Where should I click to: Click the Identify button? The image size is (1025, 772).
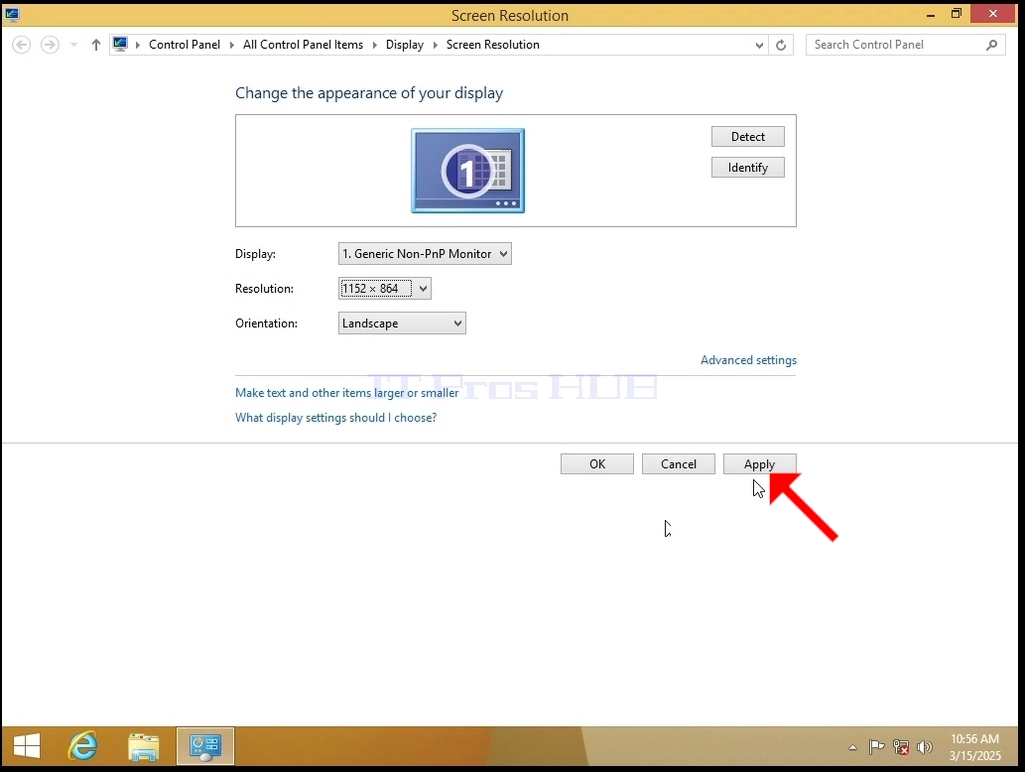(748, 167)
